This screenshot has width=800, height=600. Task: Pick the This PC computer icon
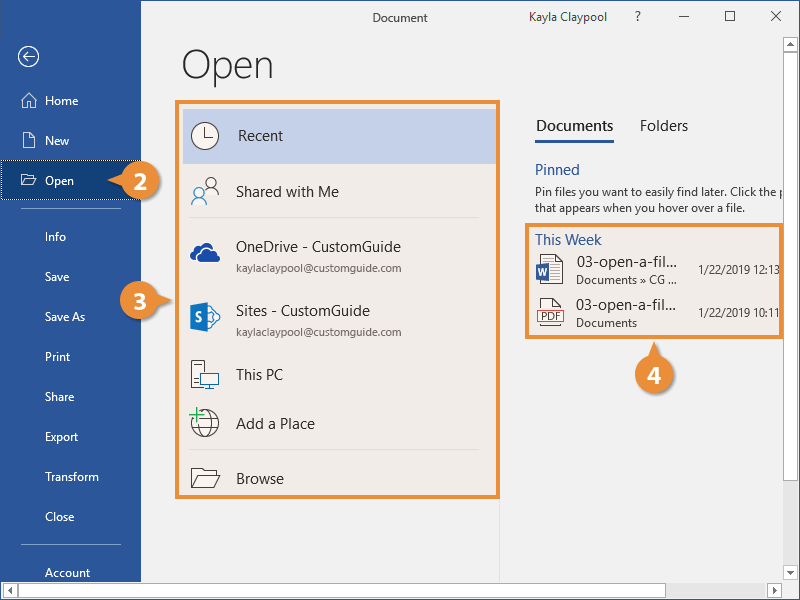point(205,374)
